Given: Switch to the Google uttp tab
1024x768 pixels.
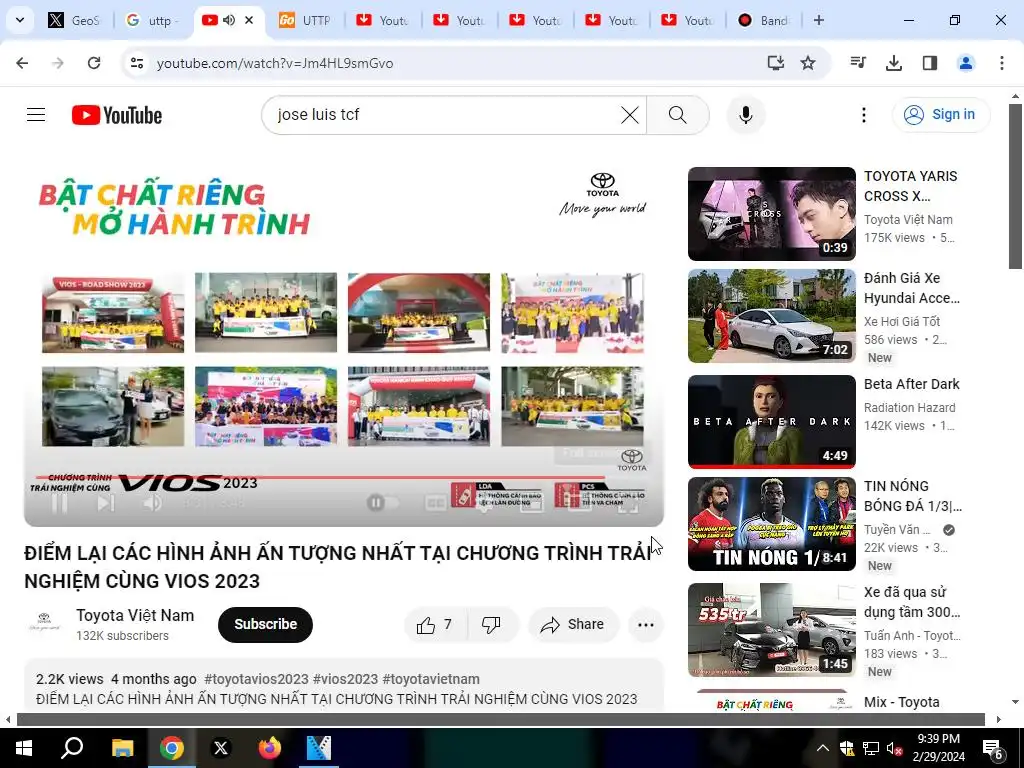Looking at the screenshot, I should 152,20.
